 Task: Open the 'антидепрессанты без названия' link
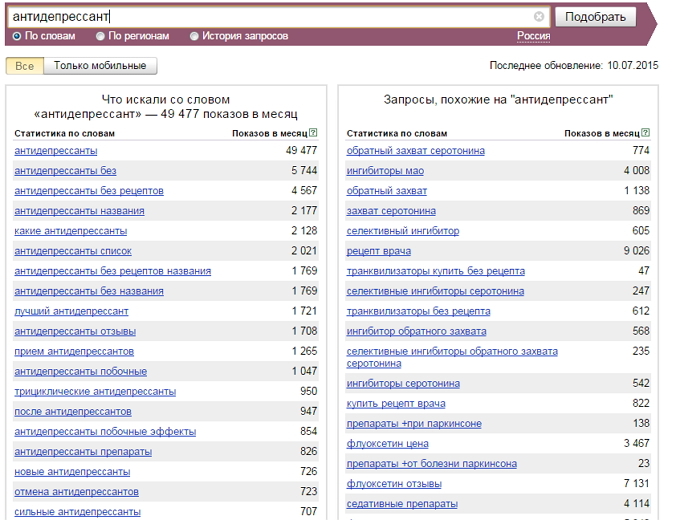[x=89, y=291]
